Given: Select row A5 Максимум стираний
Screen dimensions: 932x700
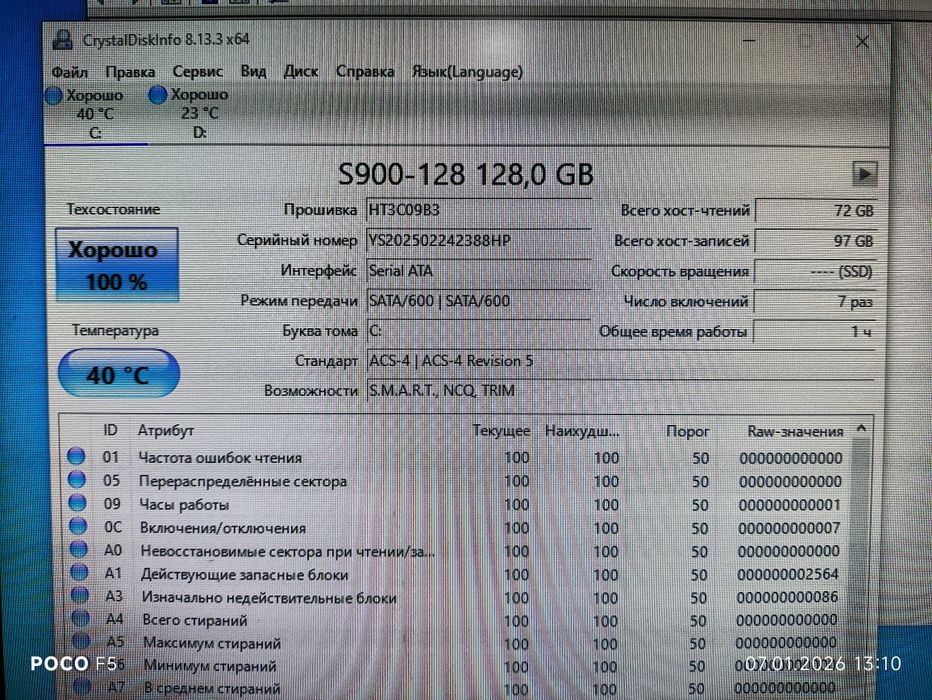Looking at the screenshot, I should 455,643.
